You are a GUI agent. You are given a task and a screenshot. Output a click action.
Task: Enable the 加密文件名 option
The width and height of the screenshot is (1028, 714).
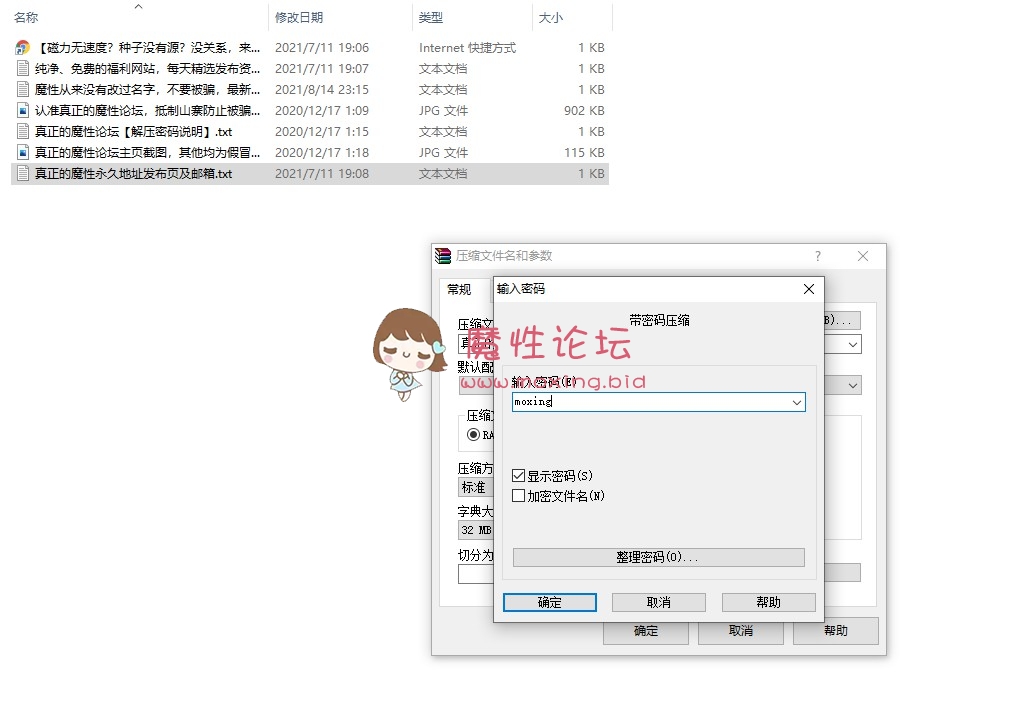518,495
